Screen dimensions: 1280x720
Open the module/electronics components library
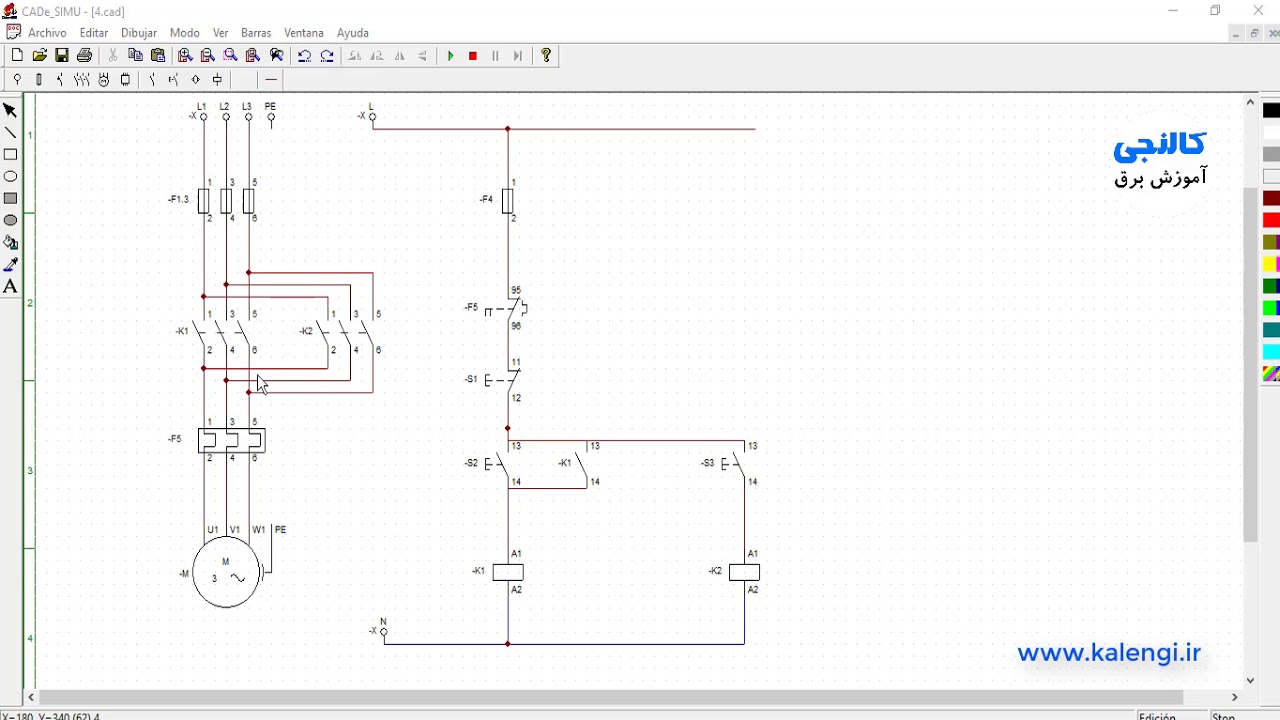pyautogui.click(x=126, y=80)
